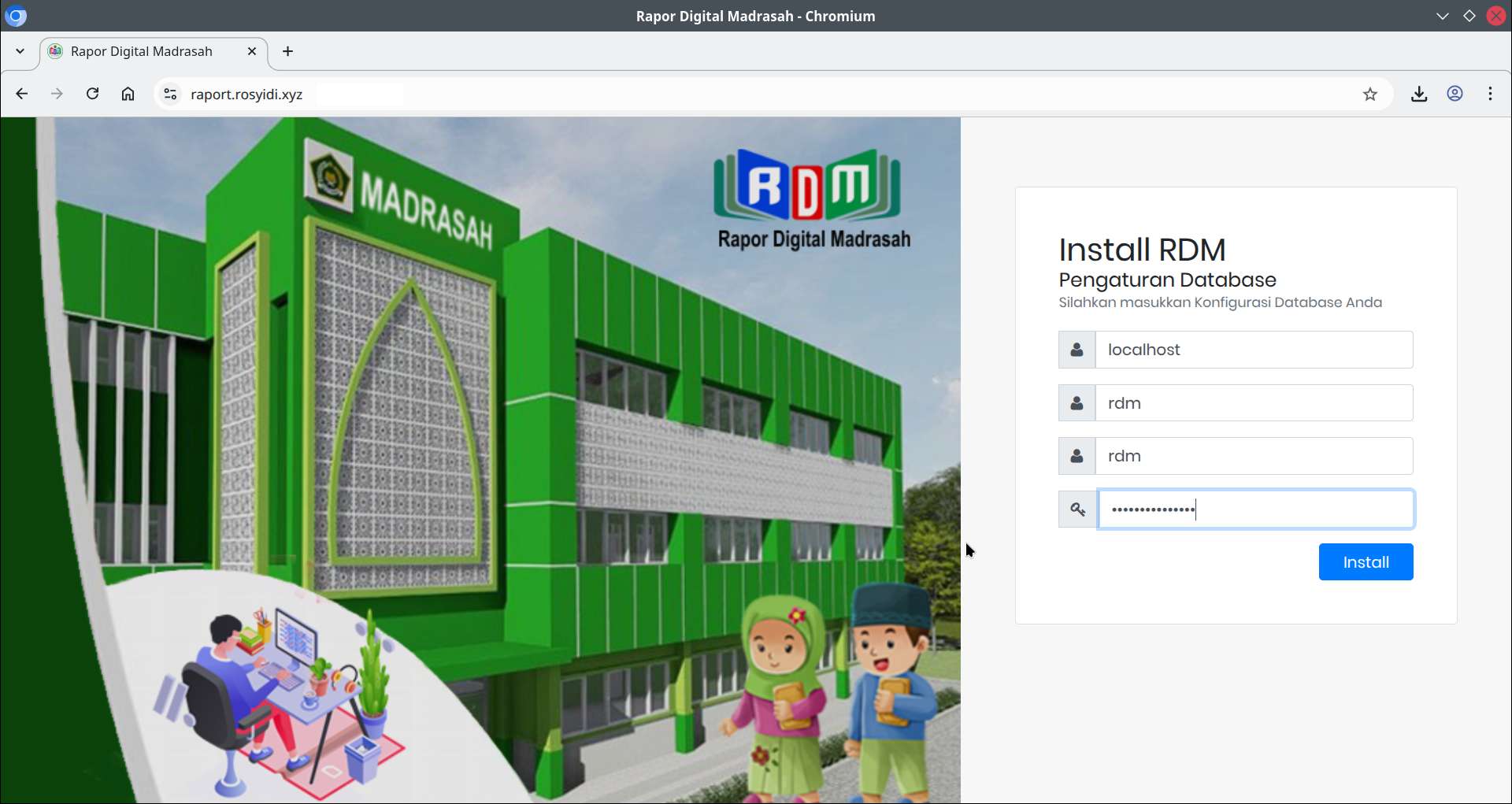
Task: Focus the localhost host field
Action: [x=1254, y=350]
